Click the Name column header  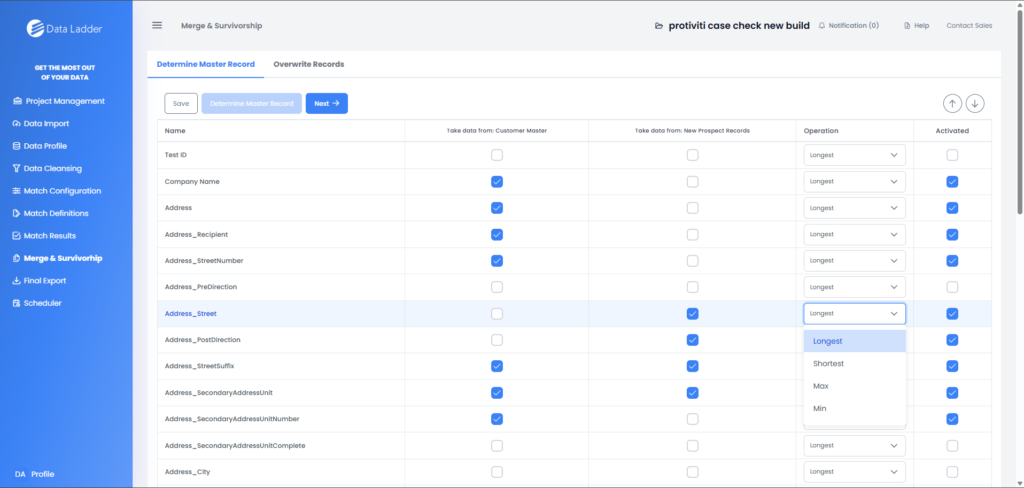point(175,131)
